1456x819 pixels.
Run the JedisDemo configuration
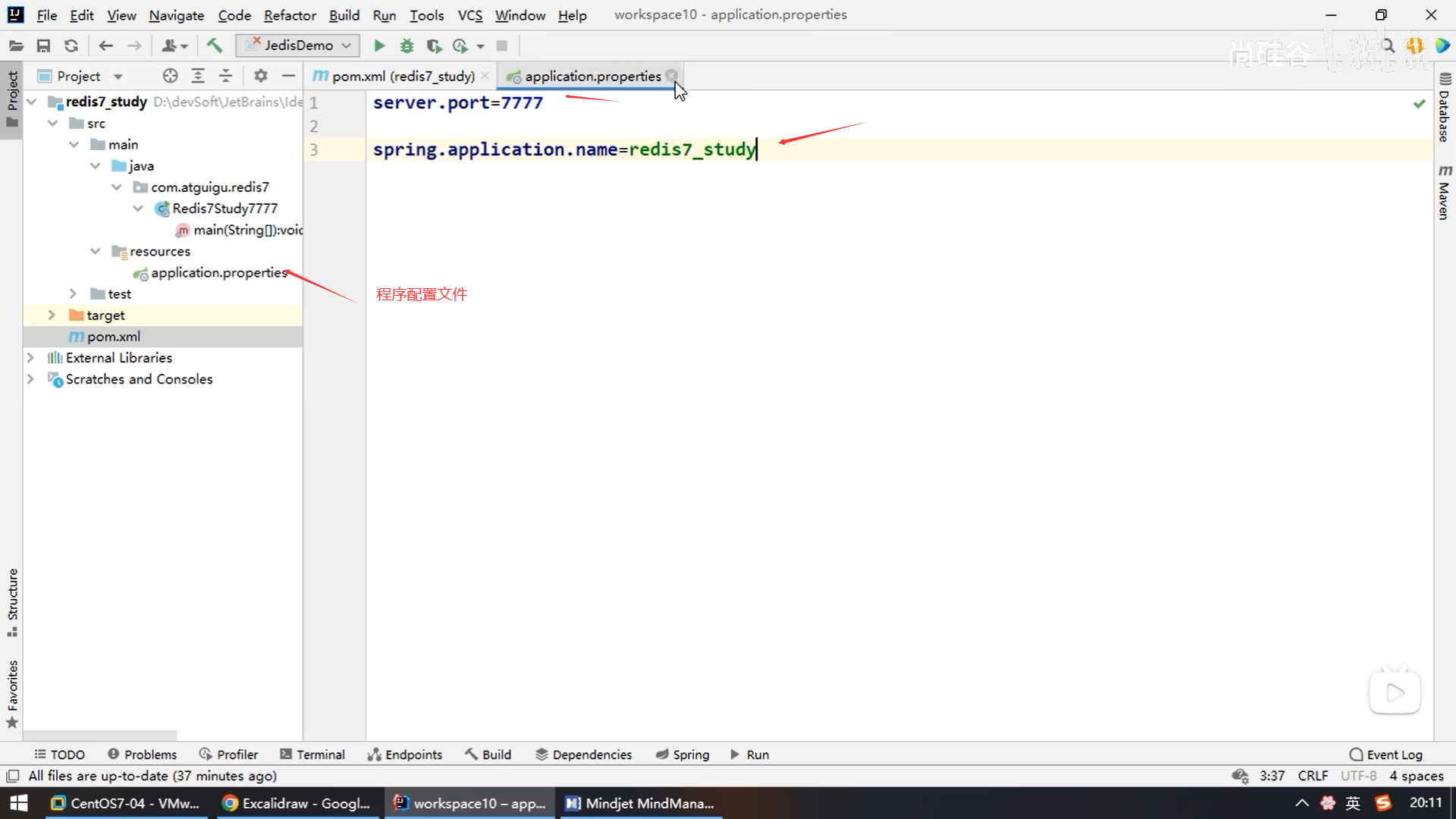(379, 45)
